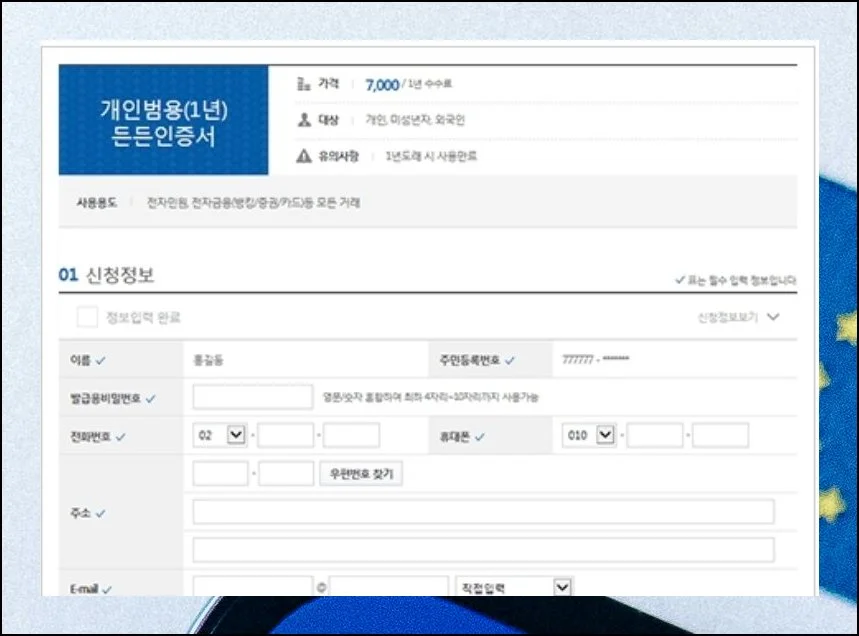859x636 pixels.
Task: Click the second postal code box
Action: click(x=286, y=474)
